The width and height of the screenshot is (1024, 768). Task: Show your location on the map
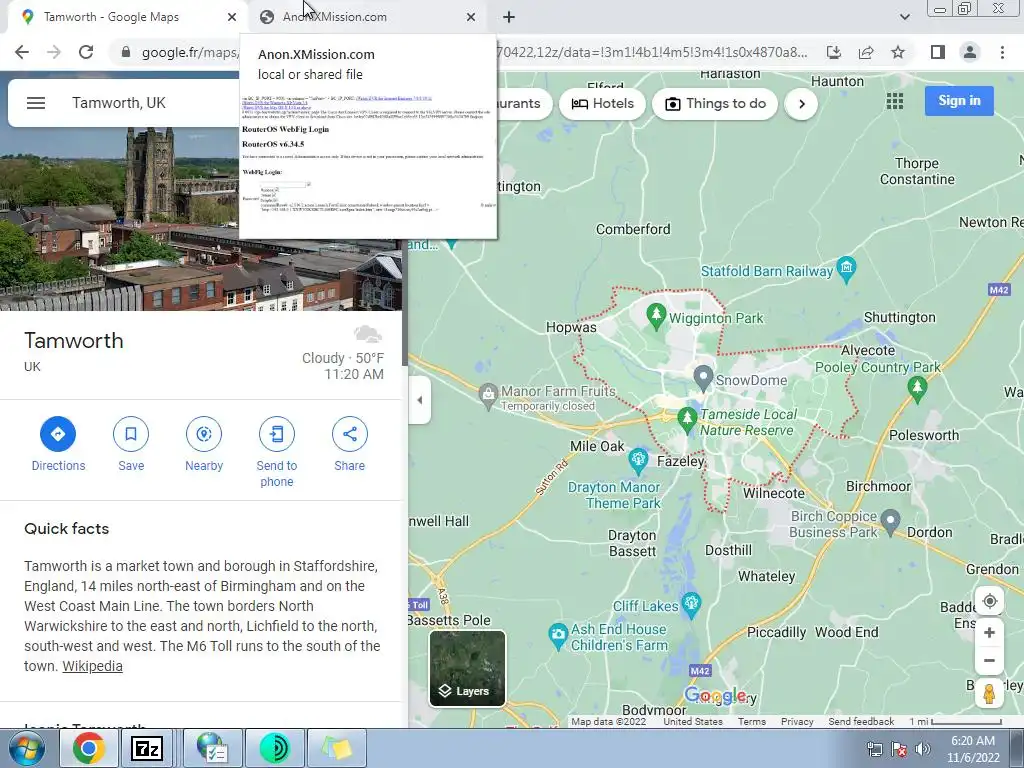click(x=989, y=601)
